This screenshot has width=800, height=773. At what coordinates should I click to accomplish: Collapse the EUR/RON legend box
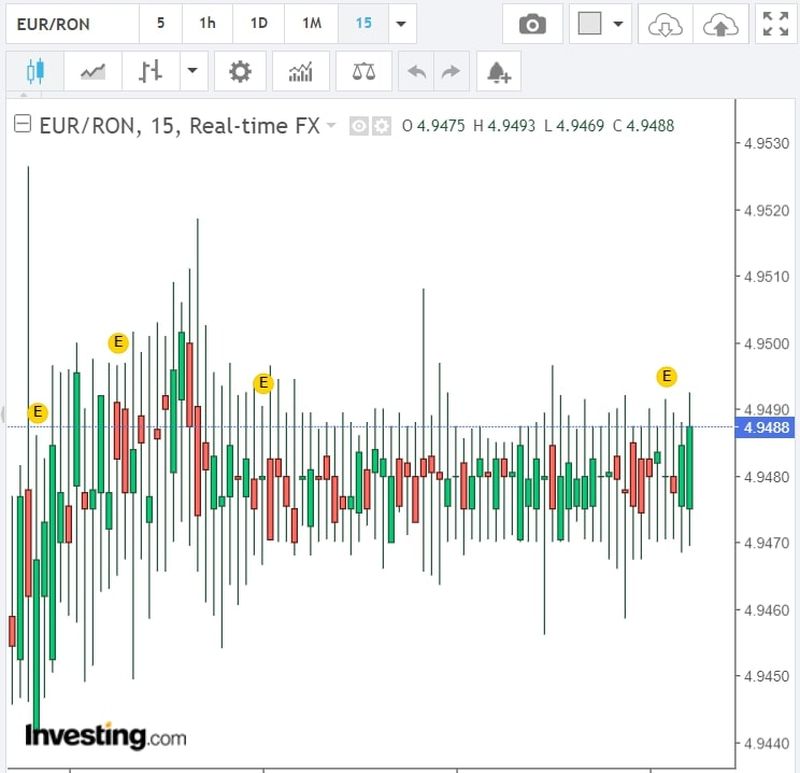22,126
